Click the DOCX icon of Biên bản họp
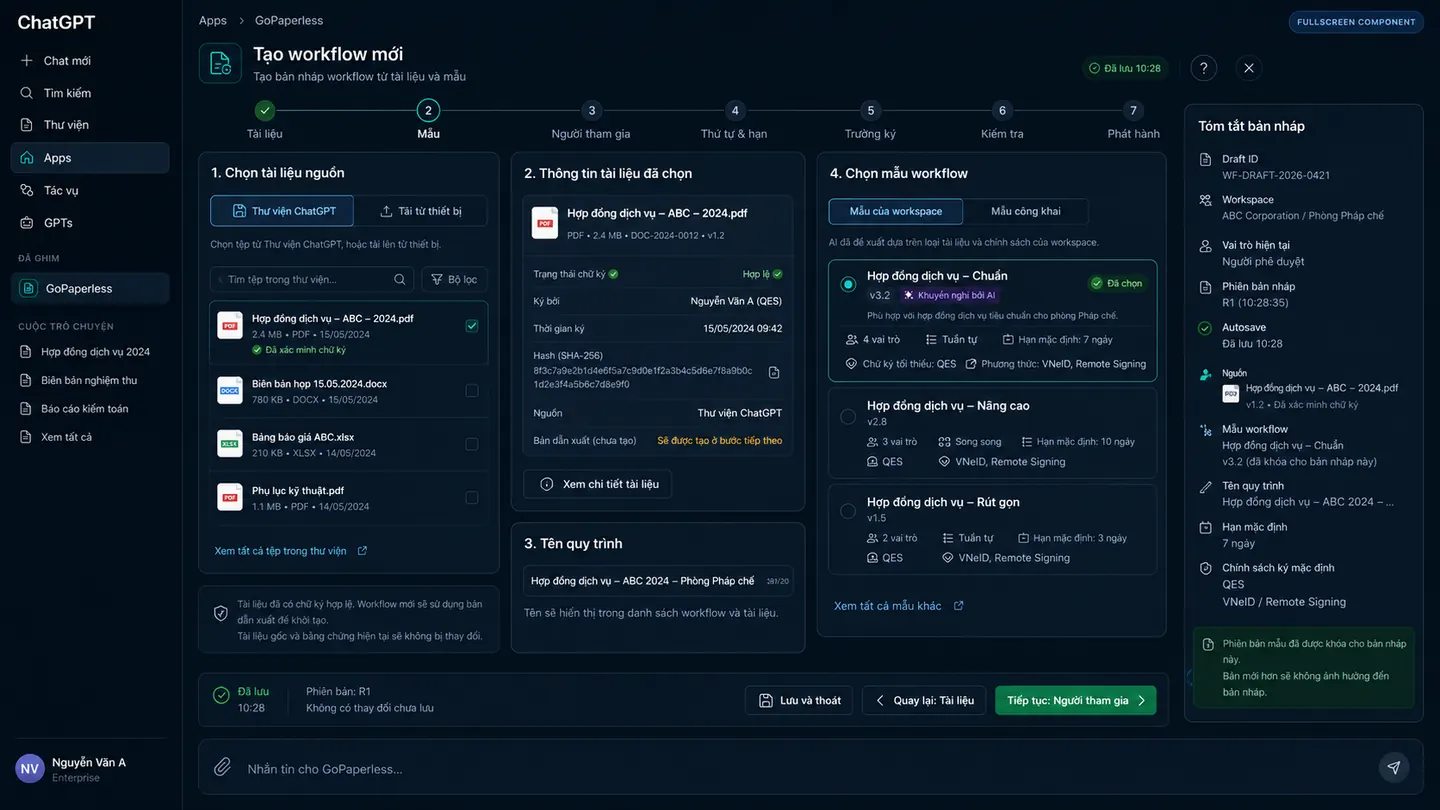1440x810 pixels. [230, 390]
